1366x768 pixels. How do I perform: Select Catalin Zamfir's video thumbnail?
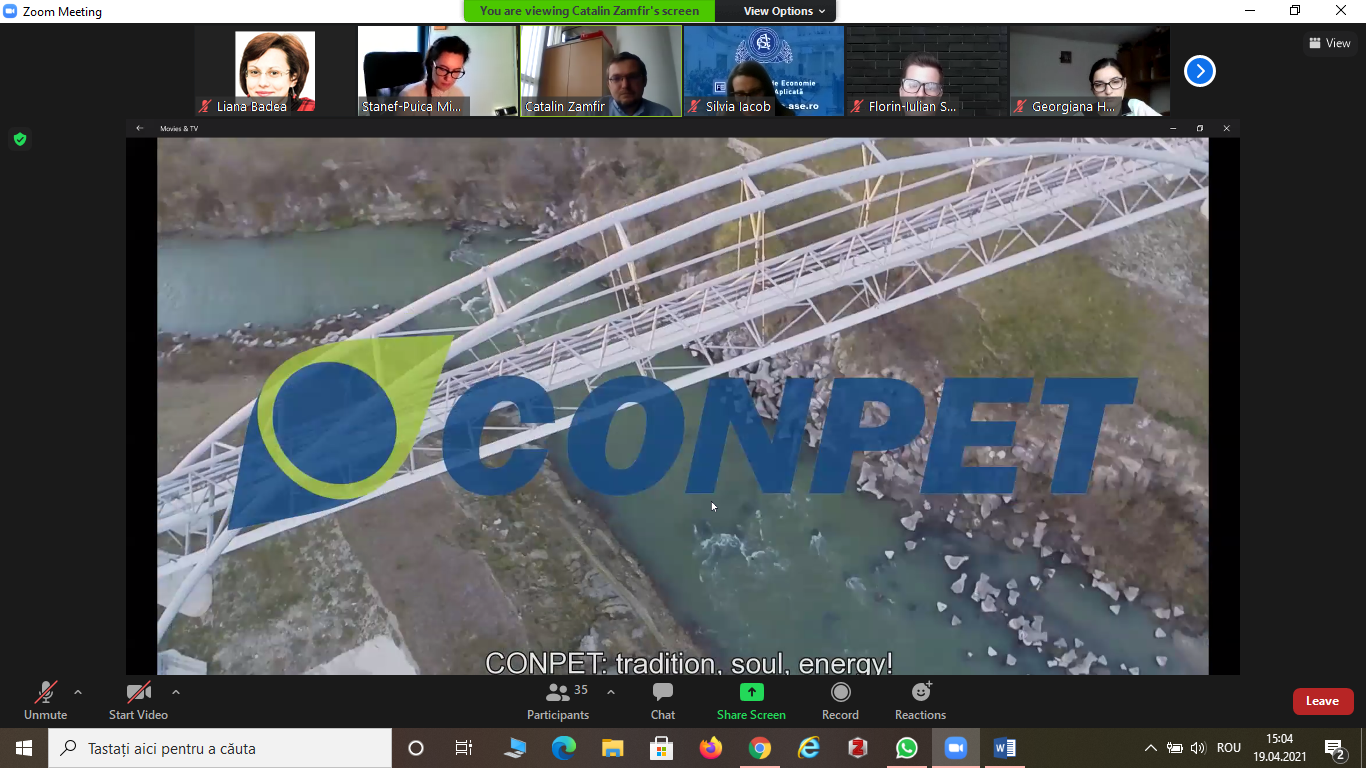pyautogui.click(x=601, y=71)
